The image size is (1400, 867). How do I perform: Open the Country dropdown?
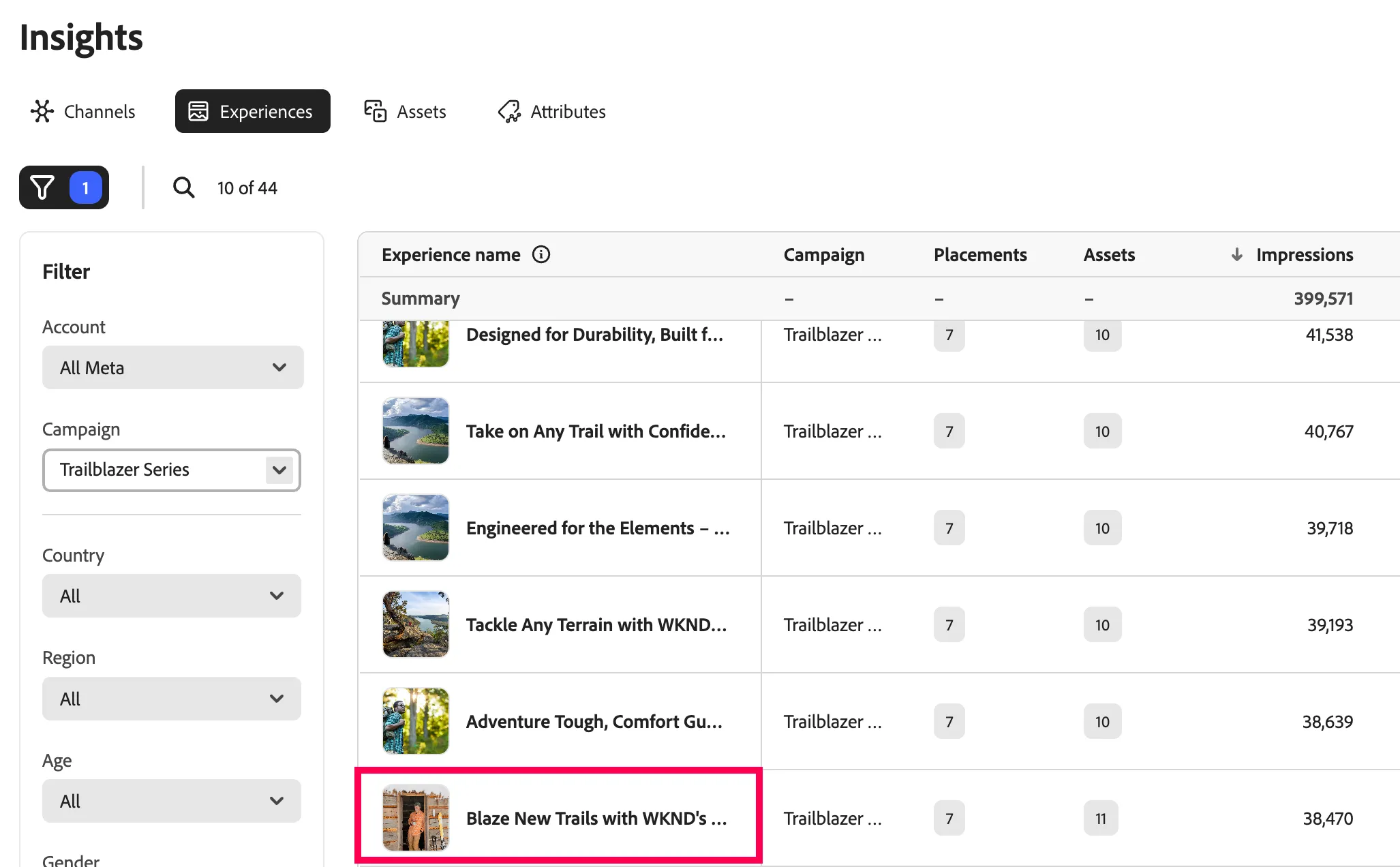(x=172, y=596)
